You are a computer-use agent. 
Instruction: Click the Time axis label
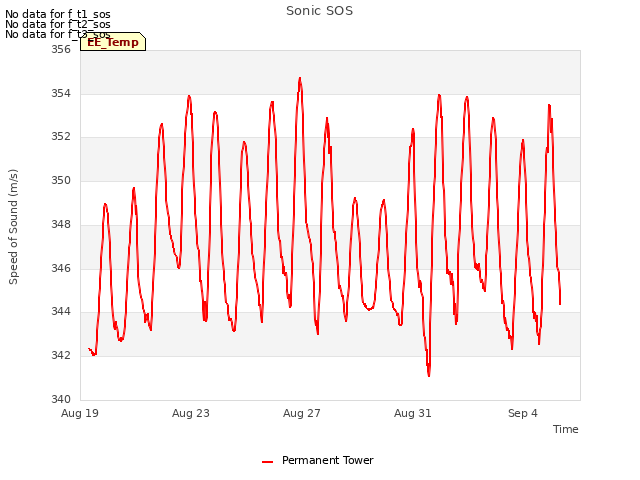coord(565,429)
